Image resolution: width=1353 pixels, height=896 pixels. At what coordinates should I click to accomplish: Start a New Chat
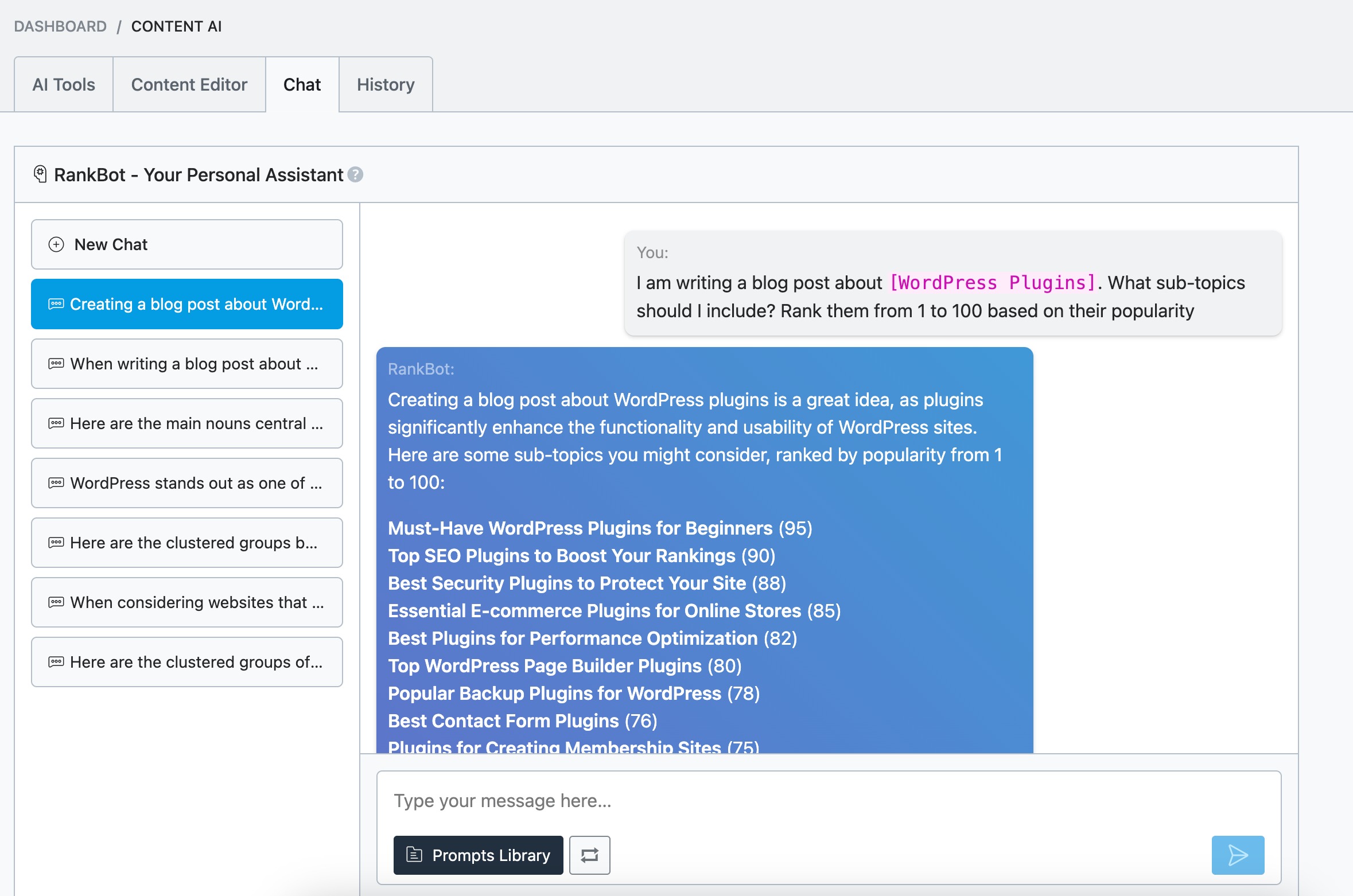[x=187, y=244]
